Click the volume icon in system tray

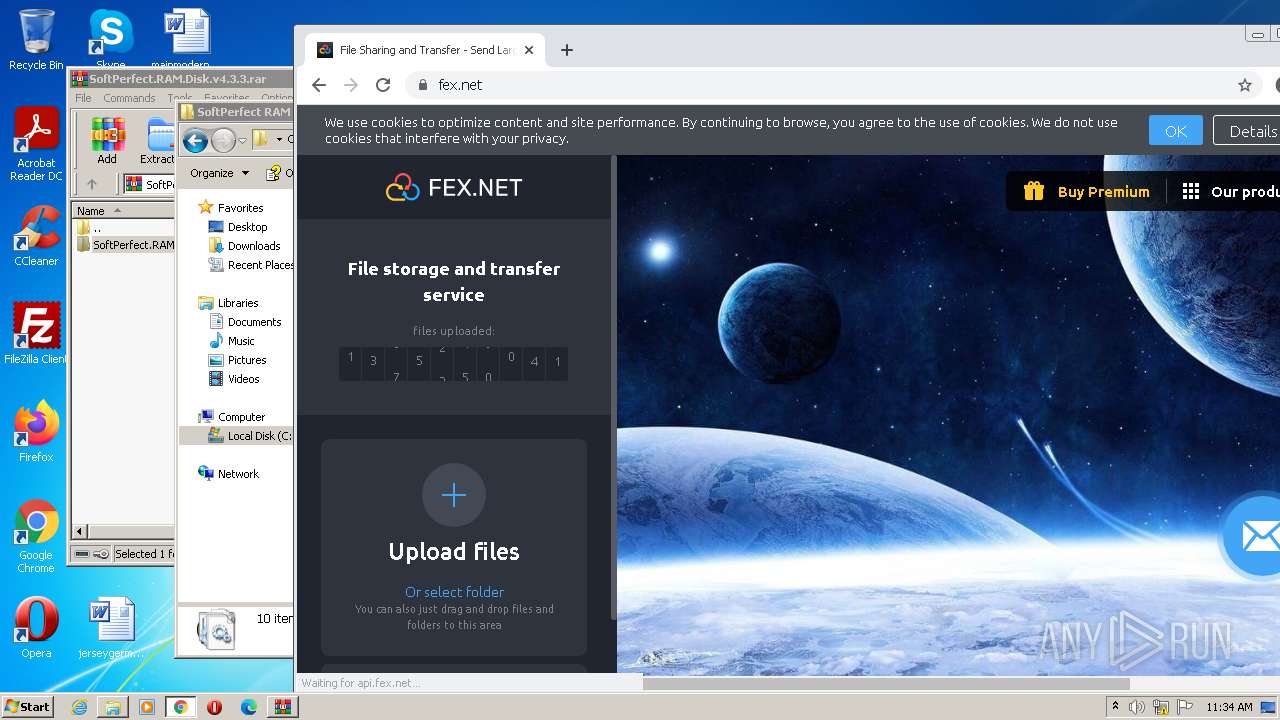[1137, 707]
